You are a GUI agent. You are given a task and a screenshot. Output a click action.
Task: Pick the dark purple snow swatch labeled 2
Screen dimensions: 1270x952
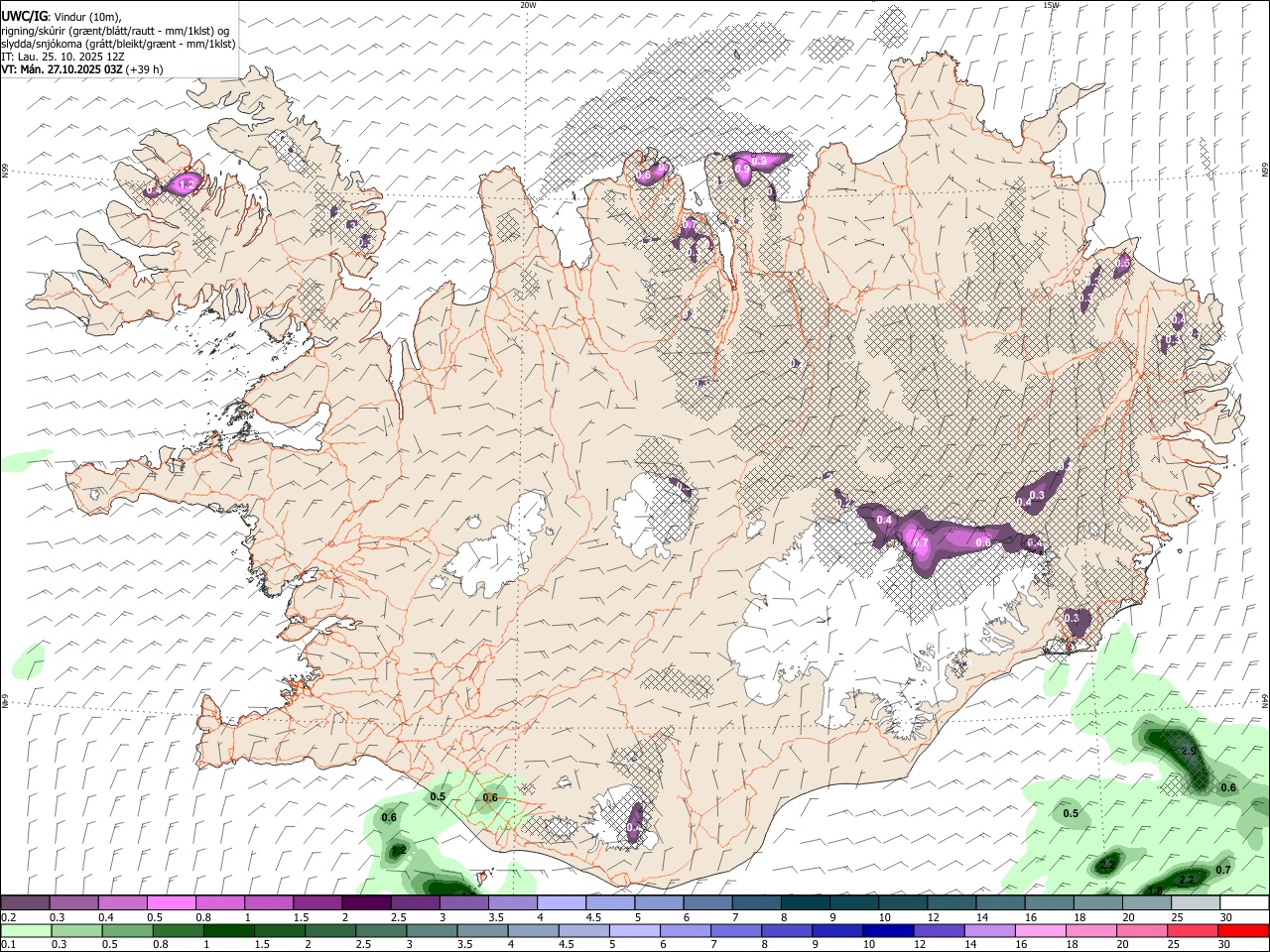tap(366, 902)
